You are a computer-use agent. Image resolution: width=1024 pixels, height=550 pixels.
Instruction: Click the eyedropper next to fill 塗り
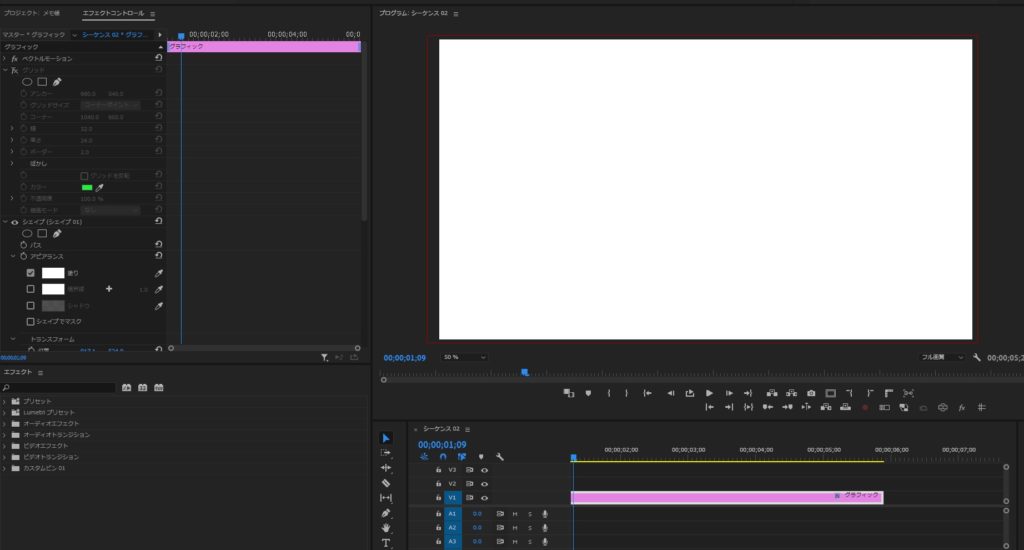pos(159,273)
